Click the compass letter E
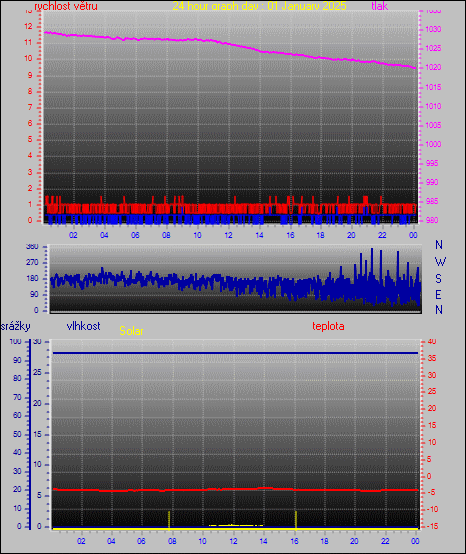 pos(438,294)
